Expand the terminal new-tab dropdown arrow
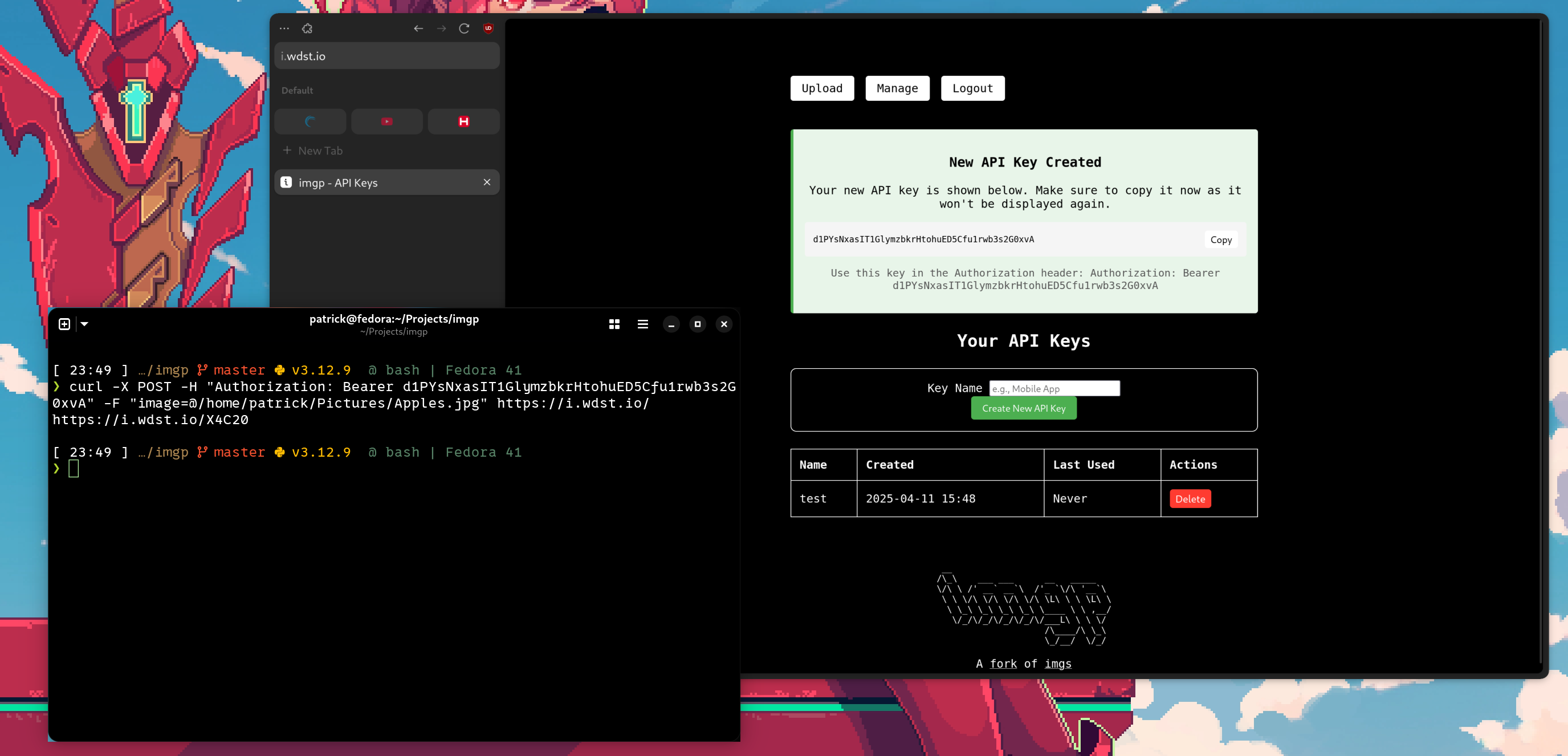 (84, 324)
